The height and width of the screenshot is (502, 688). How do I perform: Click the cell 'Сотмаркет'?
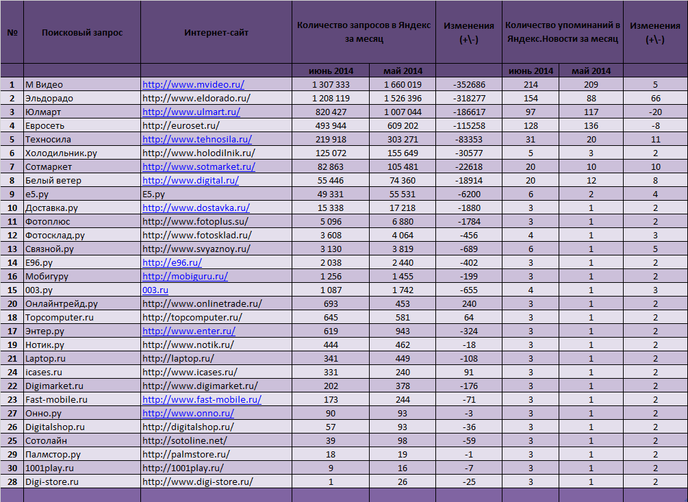tap(82, 167)
